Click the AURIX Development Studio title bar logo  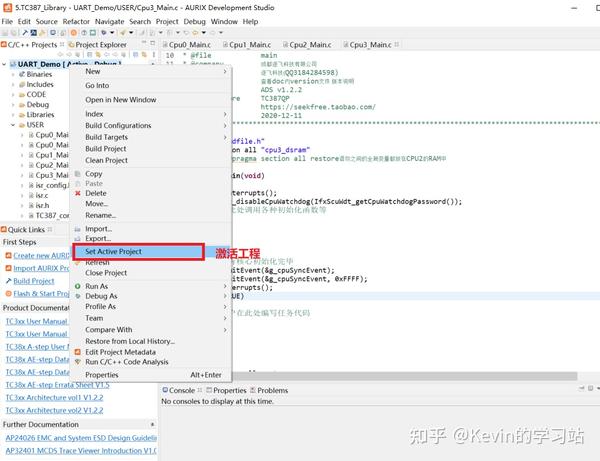pyautogui.click(x=7, y=7)
